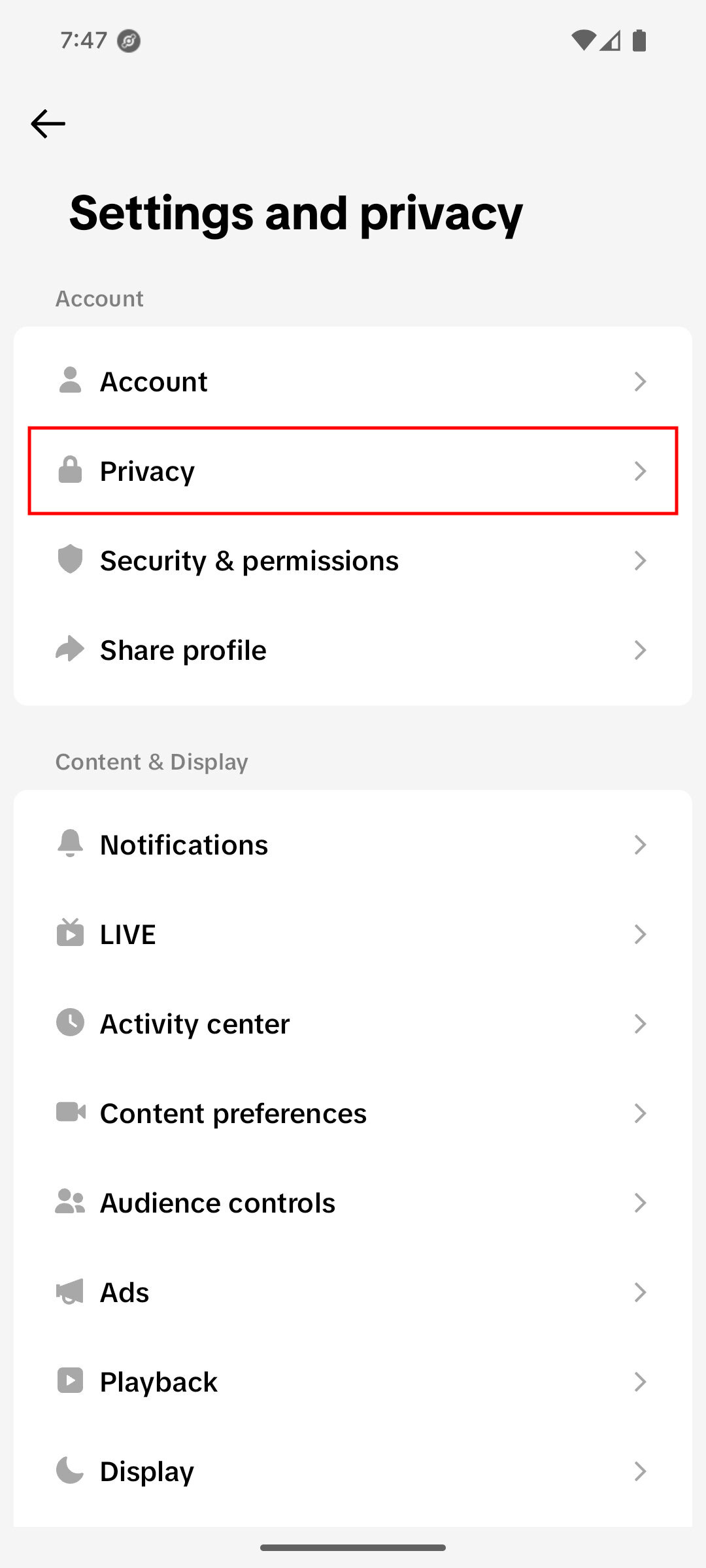Tap the bottom navigation gesture bar
This screenshot has width=706, height=1568.
353,1547
